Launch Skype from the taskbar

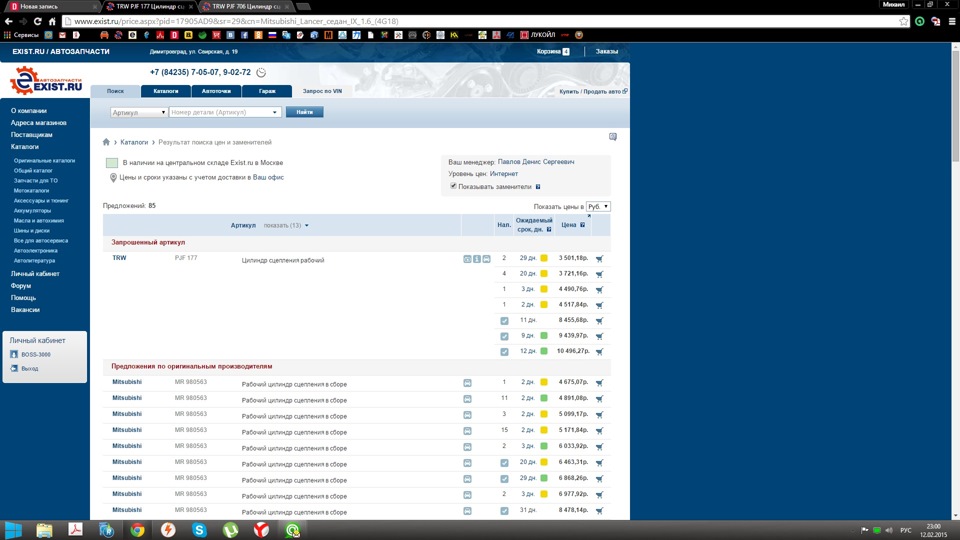pos(199,530)
